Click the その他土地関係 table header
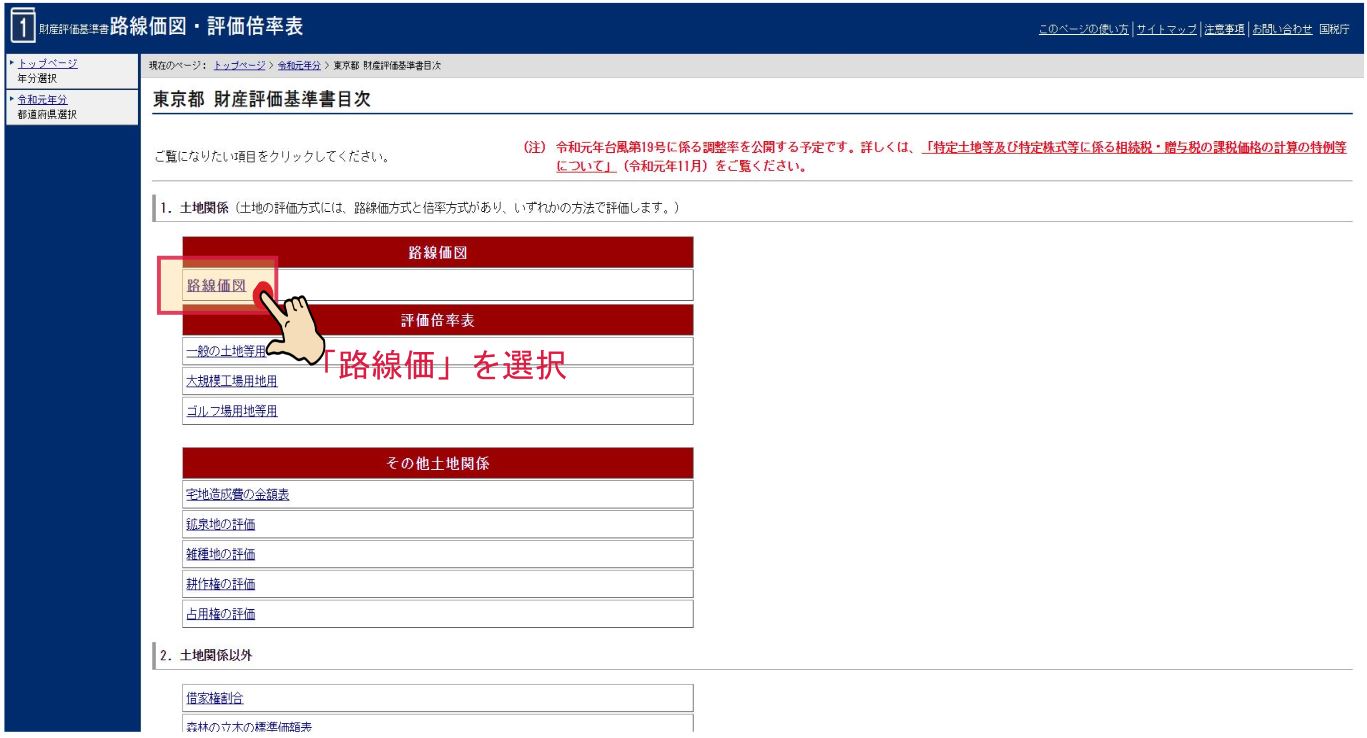Viewport: 1367px width, 738px height. [438, 463]
